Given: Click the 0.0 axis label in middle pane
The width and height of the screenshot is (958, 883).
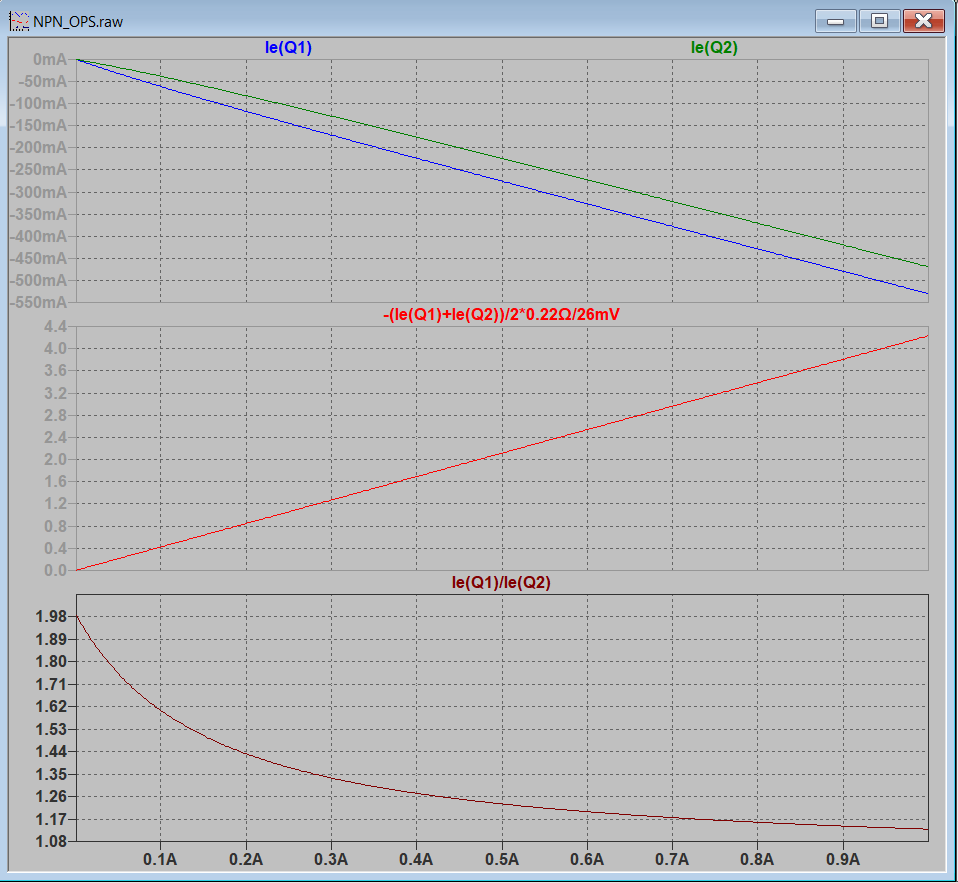Looking at the screenshot, I should 55,570.
